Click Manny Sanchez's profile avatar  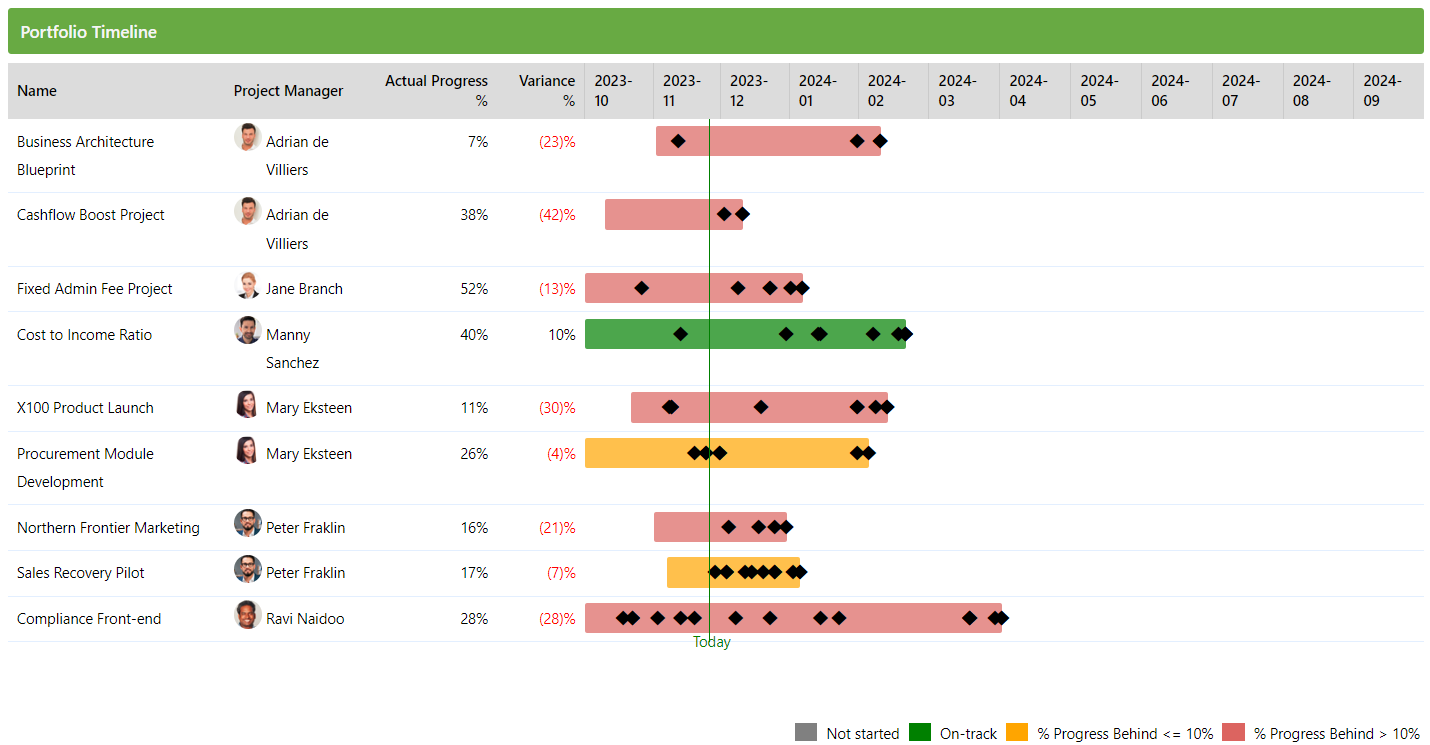(247, 331)
